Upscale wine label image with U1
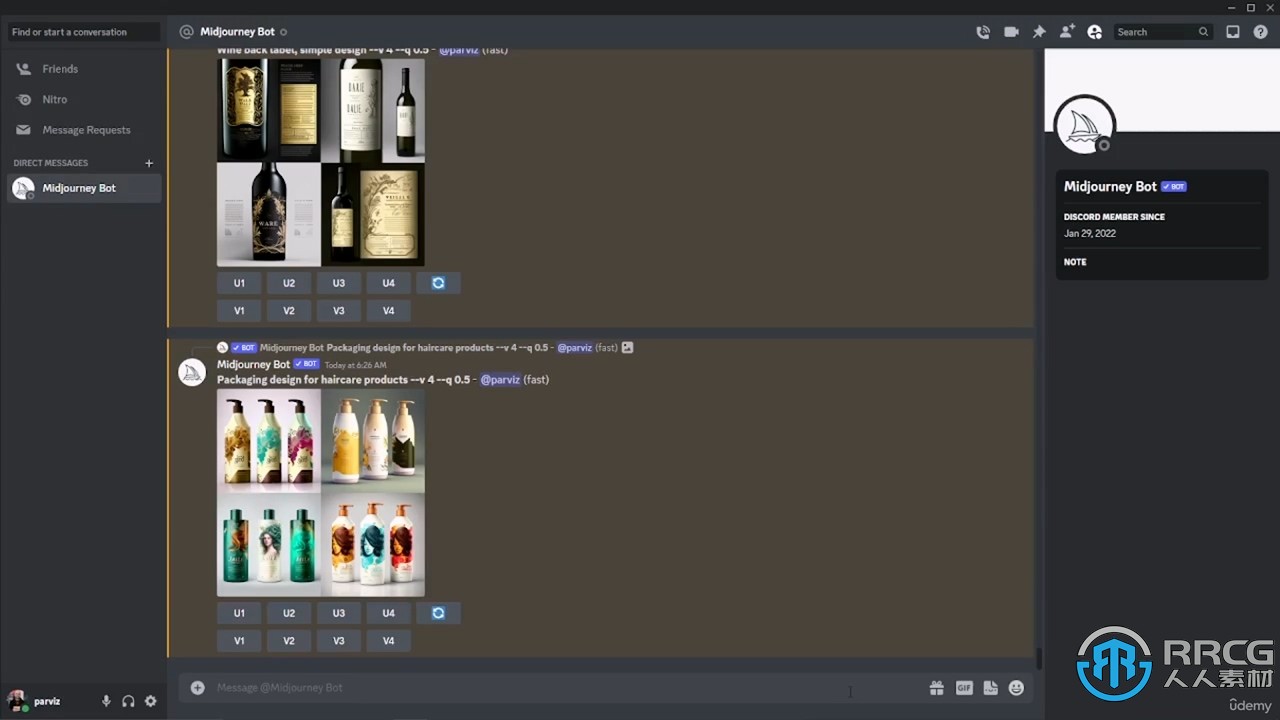The height and width of the screenshot is (720, 1280). 239,283
